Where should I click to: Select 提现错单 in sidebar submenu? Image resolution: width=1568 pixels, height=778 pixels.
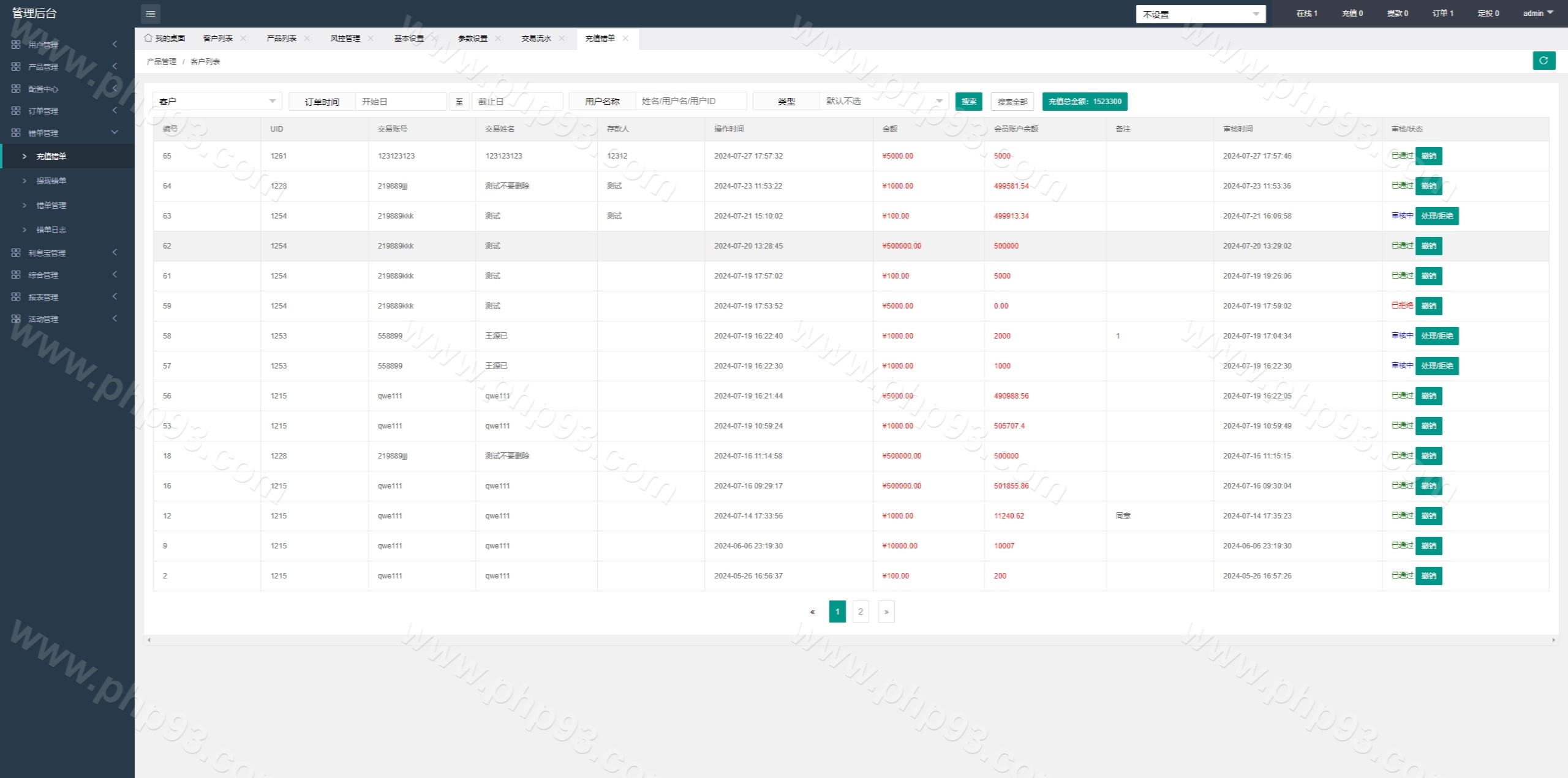coord(51,181)
